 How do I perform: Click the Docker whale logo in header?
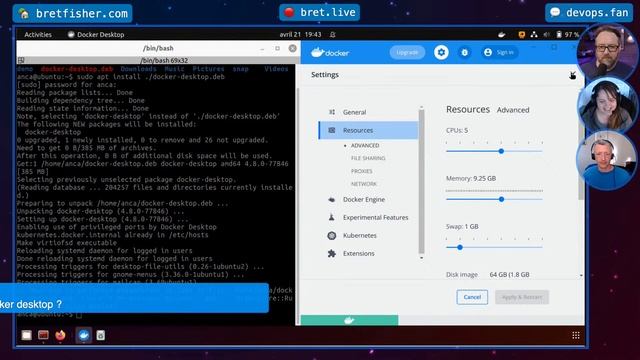tap(330, 52)
